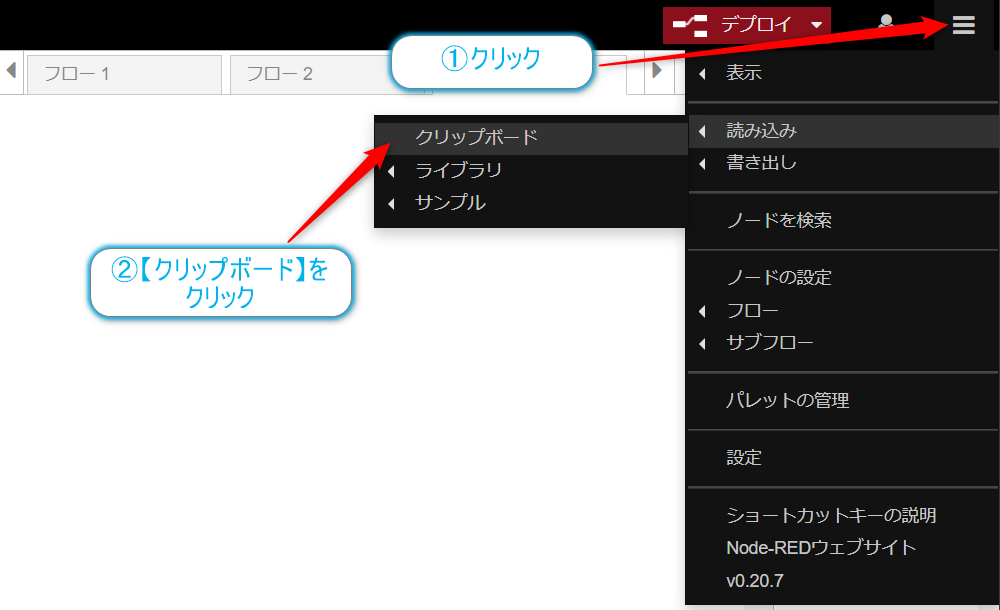Visit Node-REDウェブサイト link
Screen dimensions: 1000x610
[x=842, y=548]
